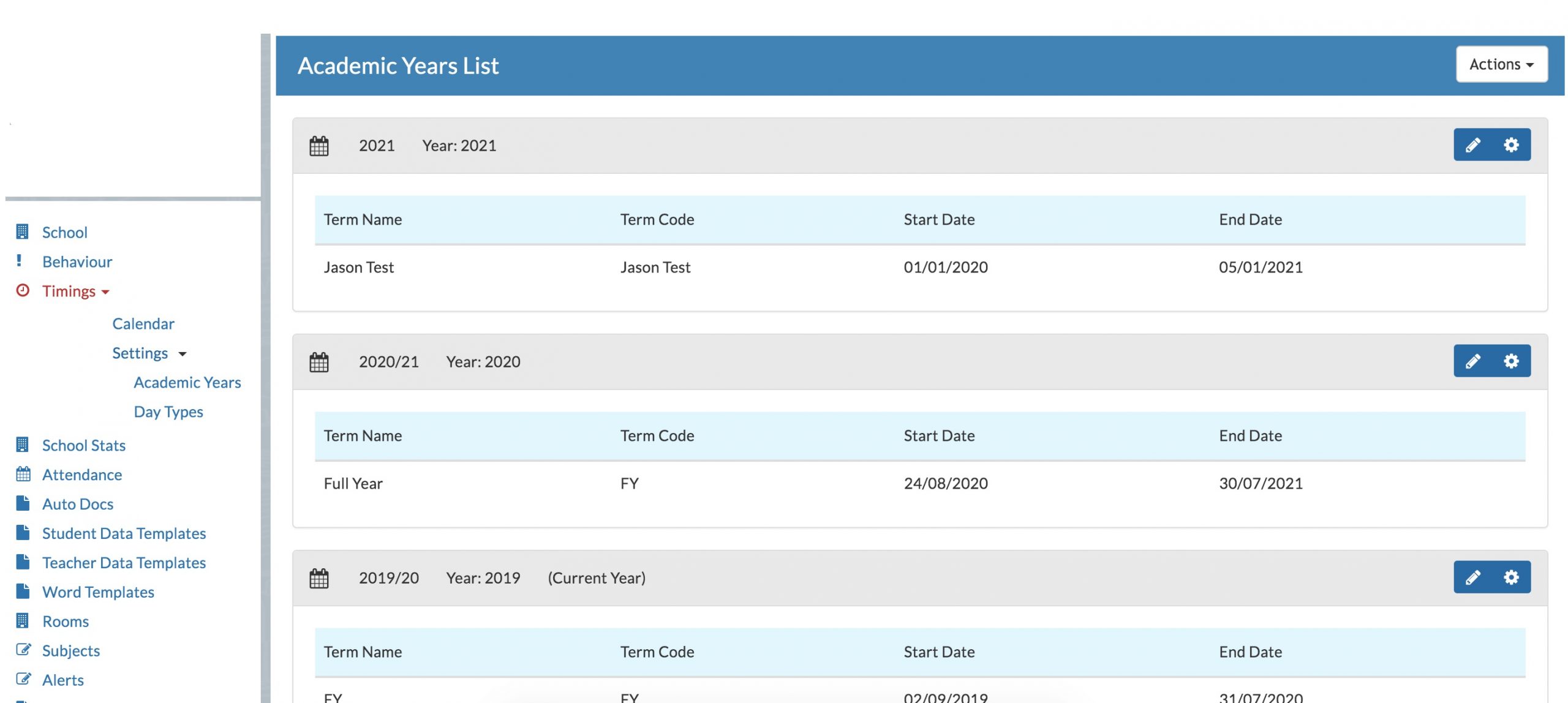Click the Jason Test term code cell

[655, 268]
